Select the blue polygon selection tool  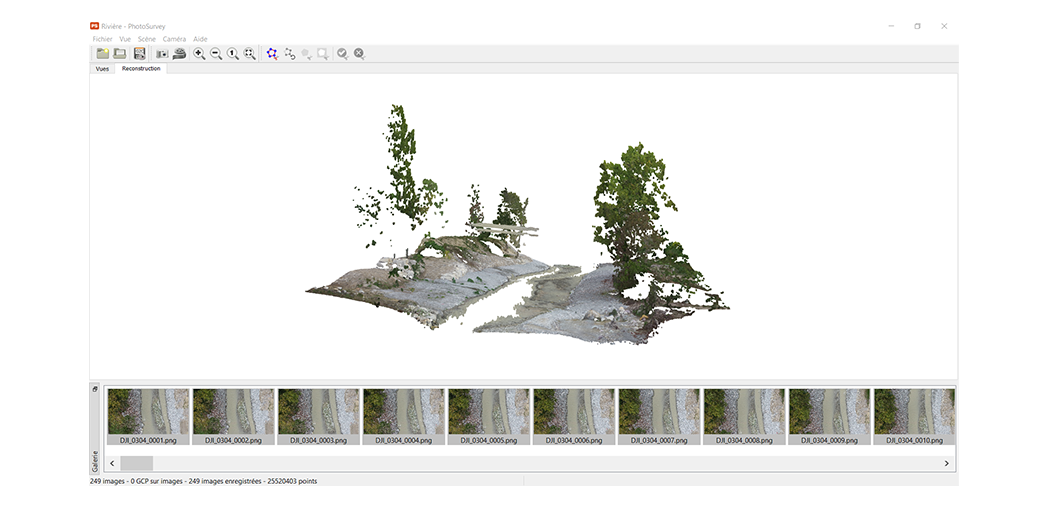[x=272, y=54]
